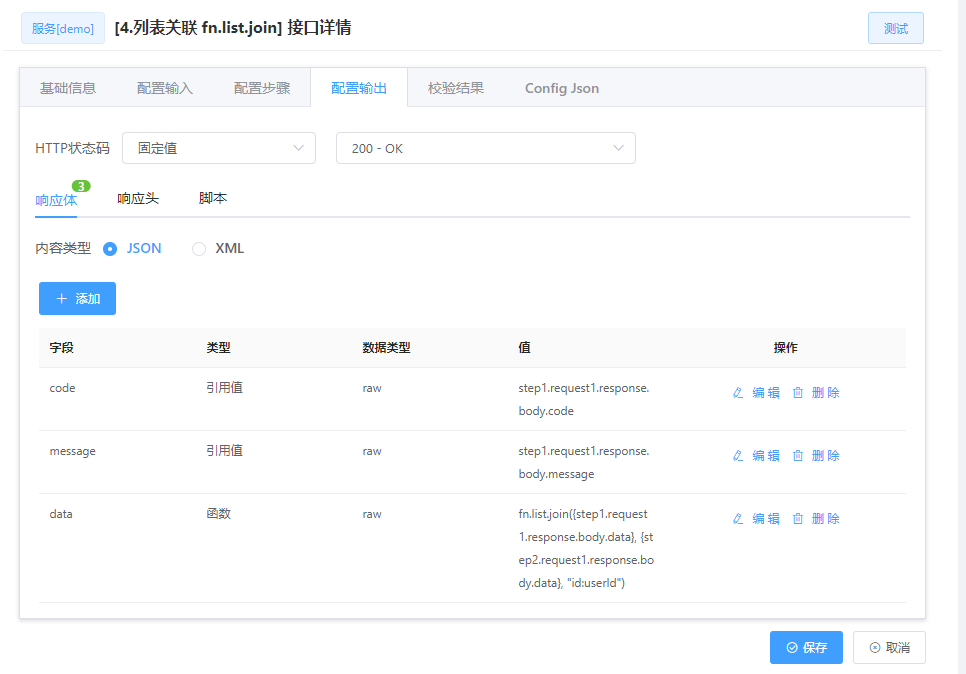
Task: Click the 服务[demo] label
Action: pos(62,27)
